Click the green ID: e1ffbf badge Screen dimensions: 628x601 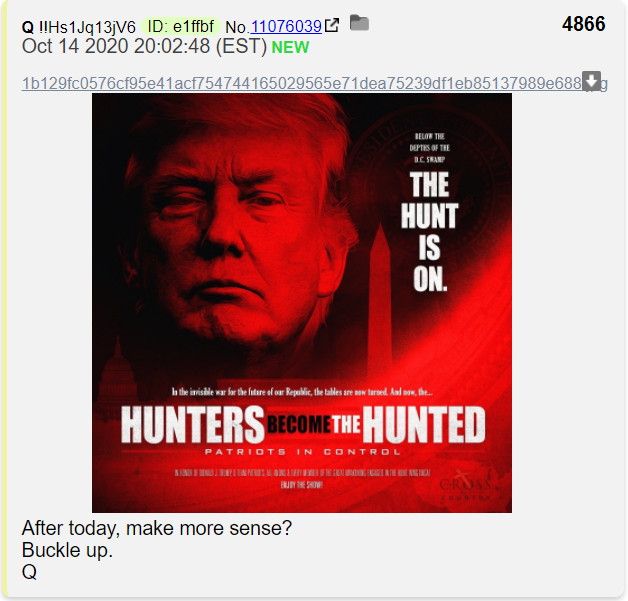[x=181, y=26]
